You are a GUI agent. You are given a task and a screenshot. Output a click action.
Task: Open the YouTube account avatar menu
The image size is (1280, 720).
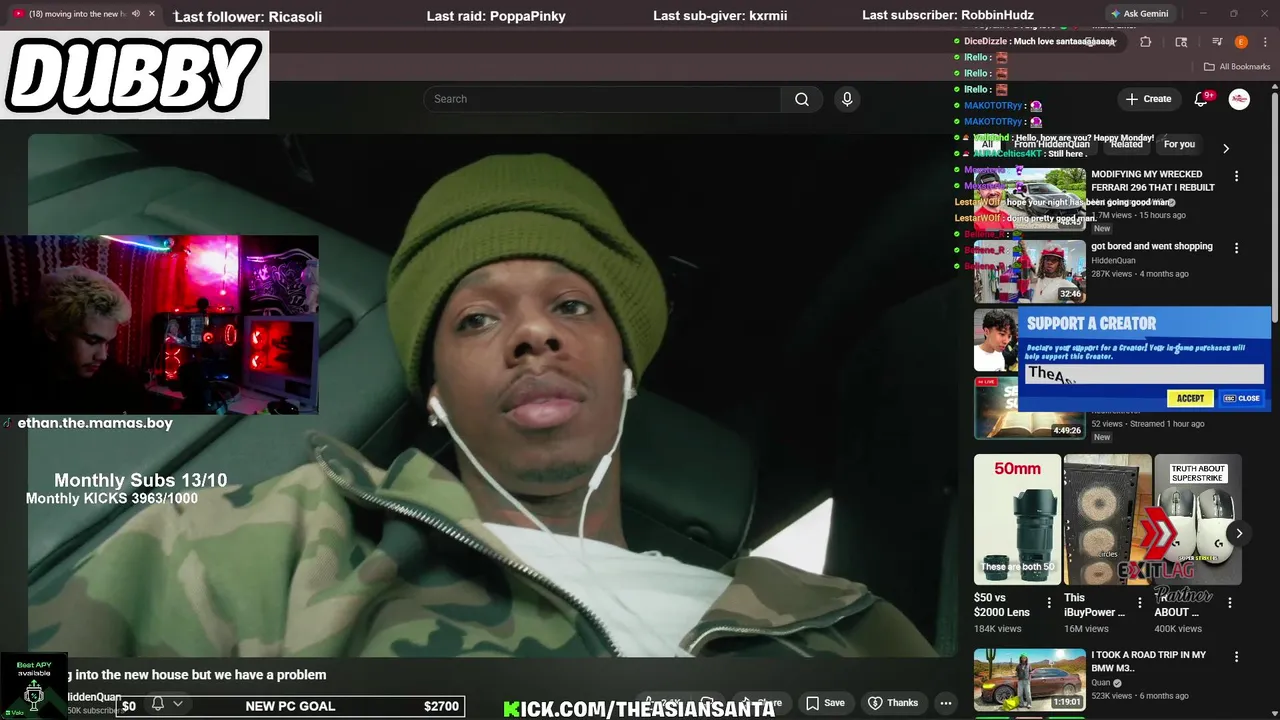1239,99
